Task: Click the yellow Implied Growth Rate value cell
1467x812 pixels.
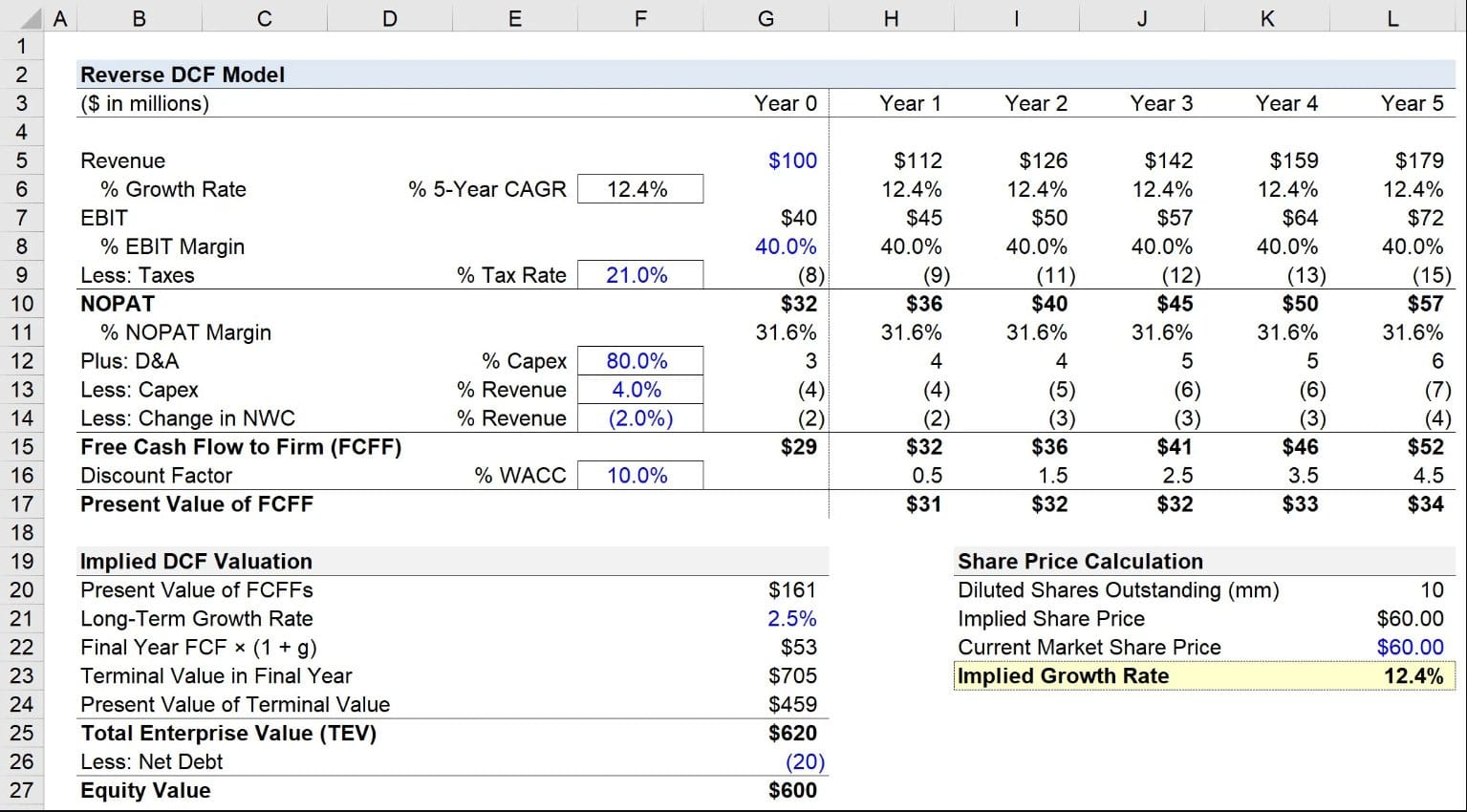Action: click(x=1413, y=676)
